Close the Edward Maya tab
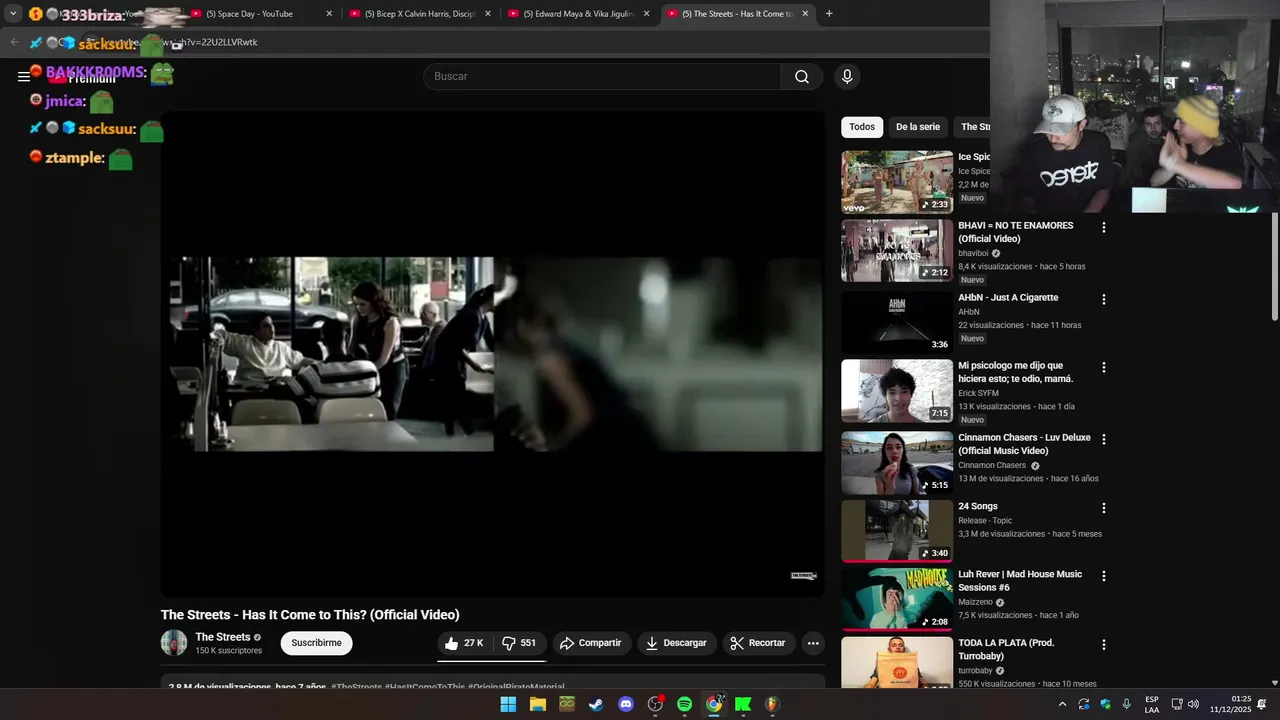 click(647, 14)
